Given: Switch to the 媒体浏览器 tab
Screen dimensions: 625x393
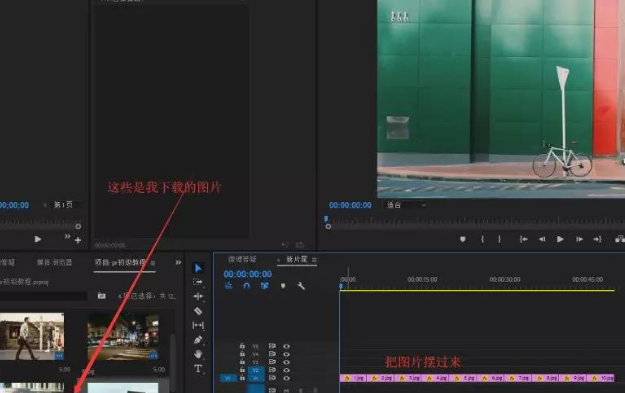Looking at the screenshot, I should tap(54, 262).
